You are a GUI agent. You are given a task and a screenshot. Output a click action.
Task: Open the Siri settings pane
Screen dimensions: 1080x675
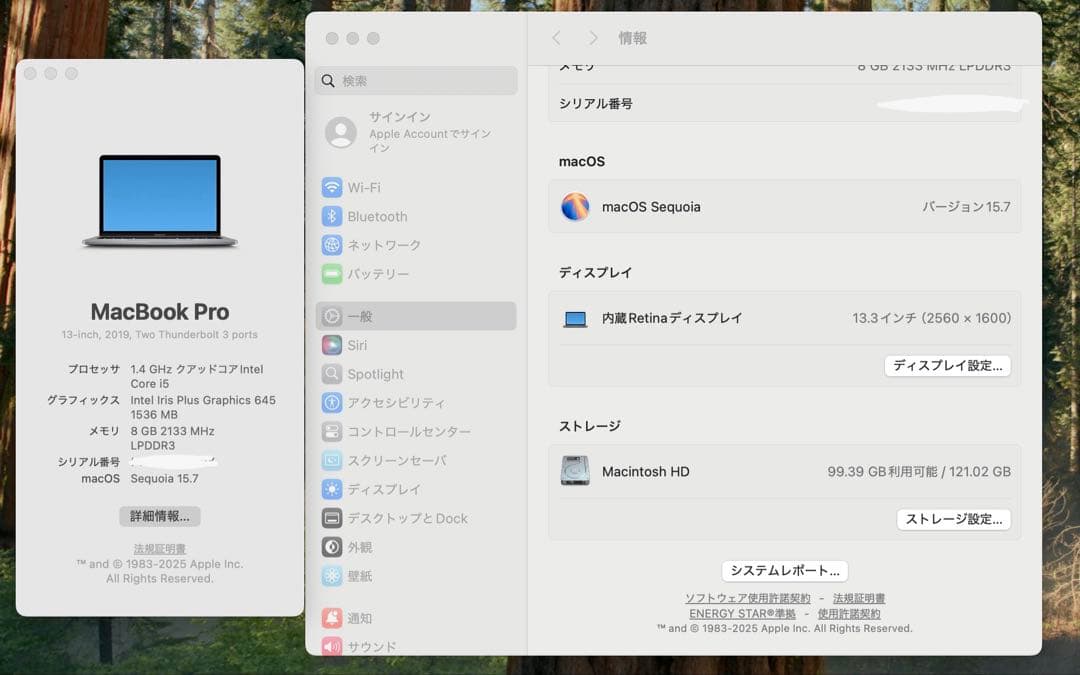[358, 345]
